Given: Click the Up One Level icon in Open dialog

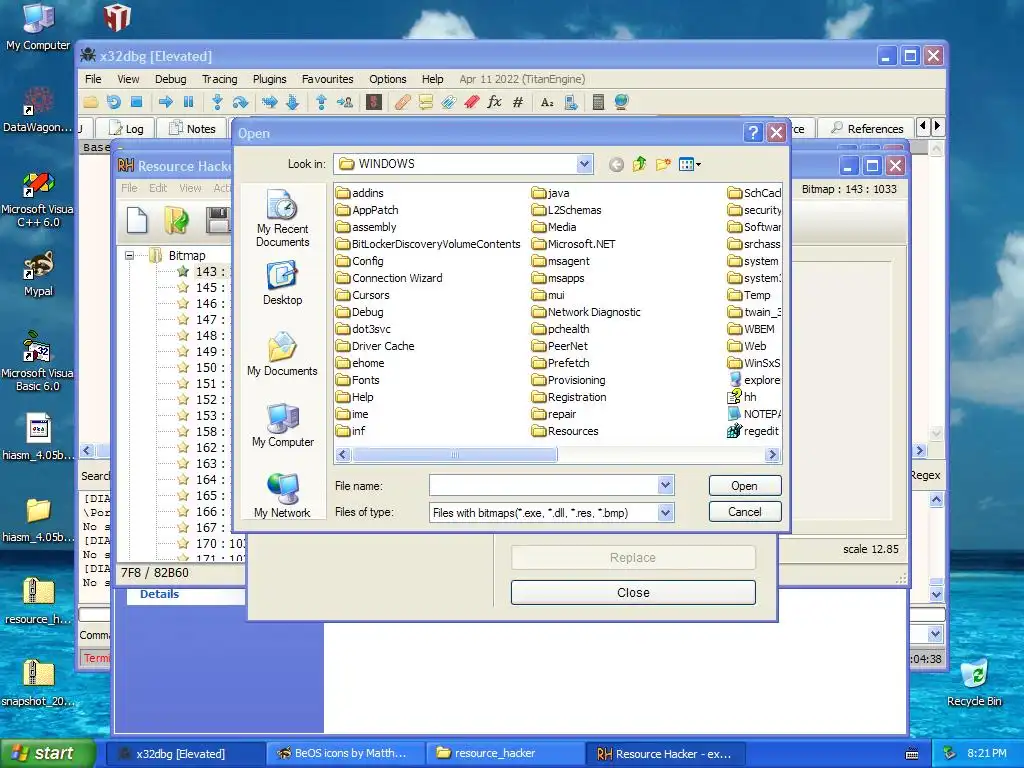Looking at the screenshot, I should pyautogui.click(x=639, y=164).
